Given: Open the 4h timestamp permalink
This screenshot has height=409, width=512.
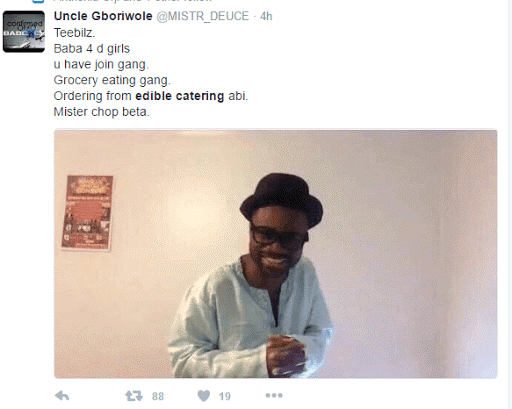Looking at the screenshot, I should tap(266, 16).
